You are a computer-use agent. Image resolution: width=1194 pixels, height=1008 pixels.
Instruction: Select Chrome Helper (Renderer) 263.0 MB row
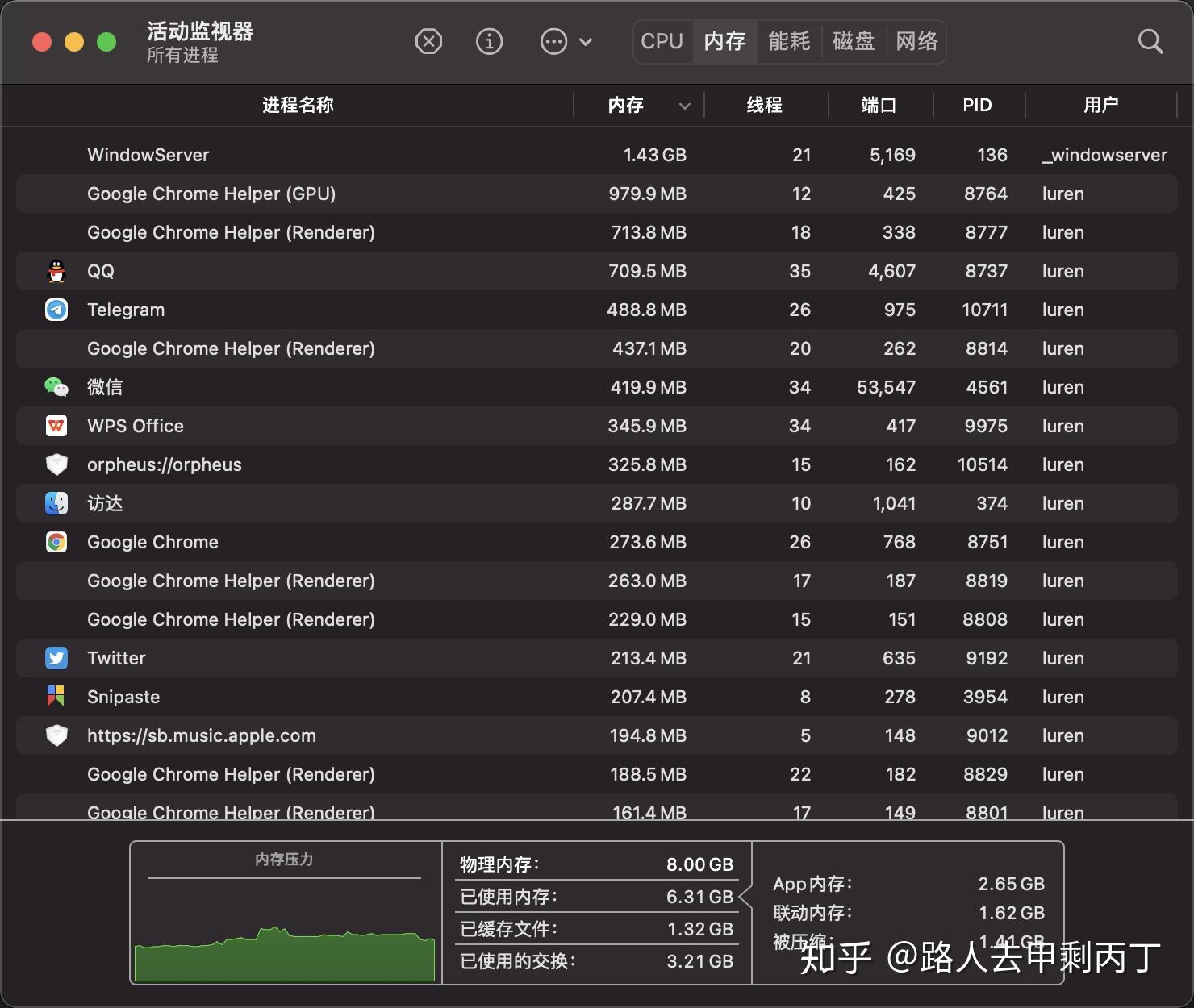click(x=597, y=581)
